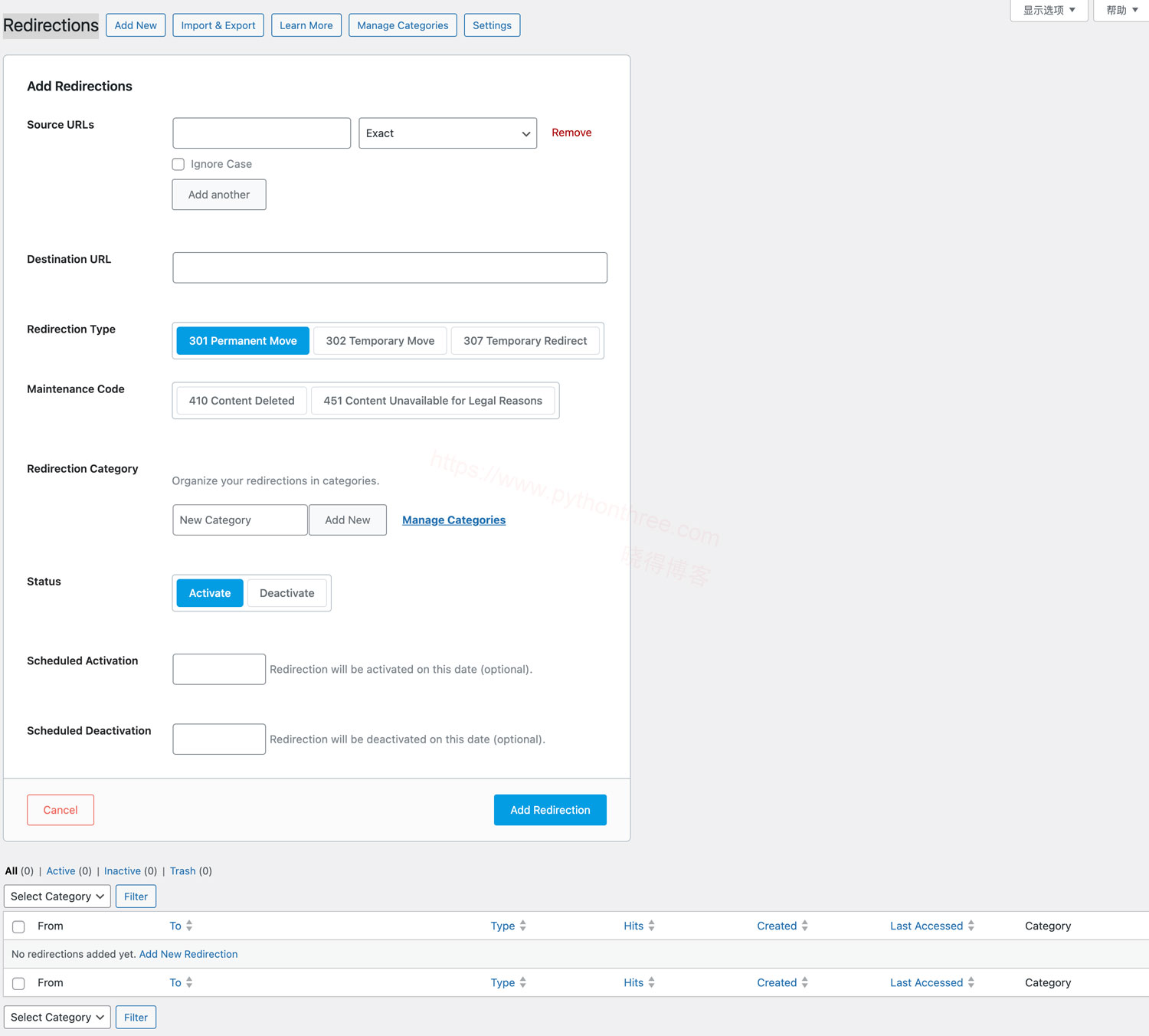The image size is (1149, 1036).
Task: Tick the select-all checkbox in table footer
Action: [19, 983]
